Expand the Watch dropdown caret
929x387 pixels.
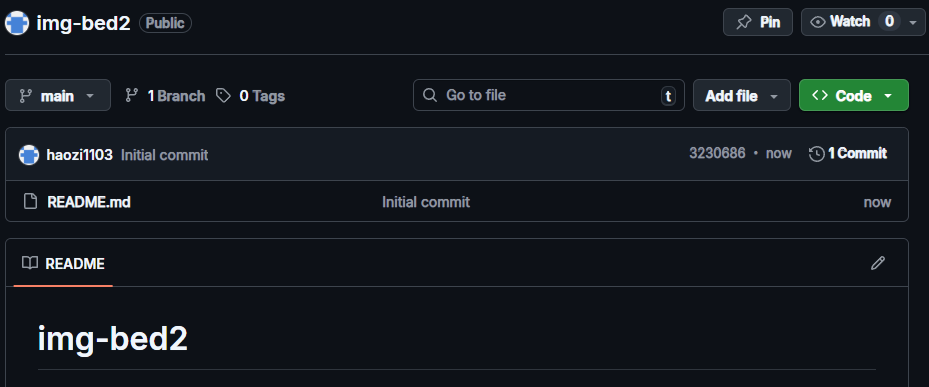coord(912,23)
